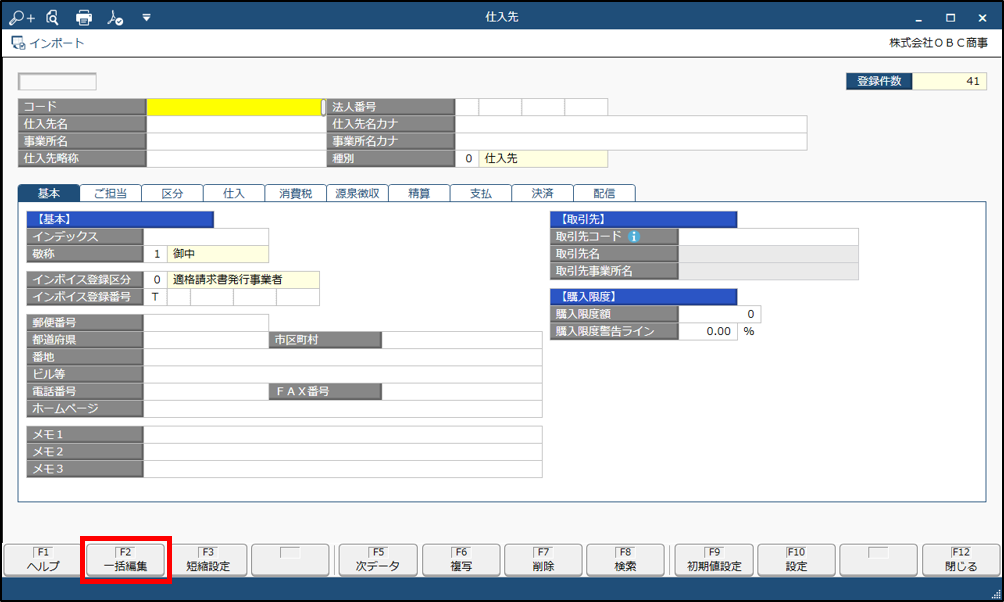Open the 決済 tab
Viewport: 1004px width, 602px height.
[542, 193]
